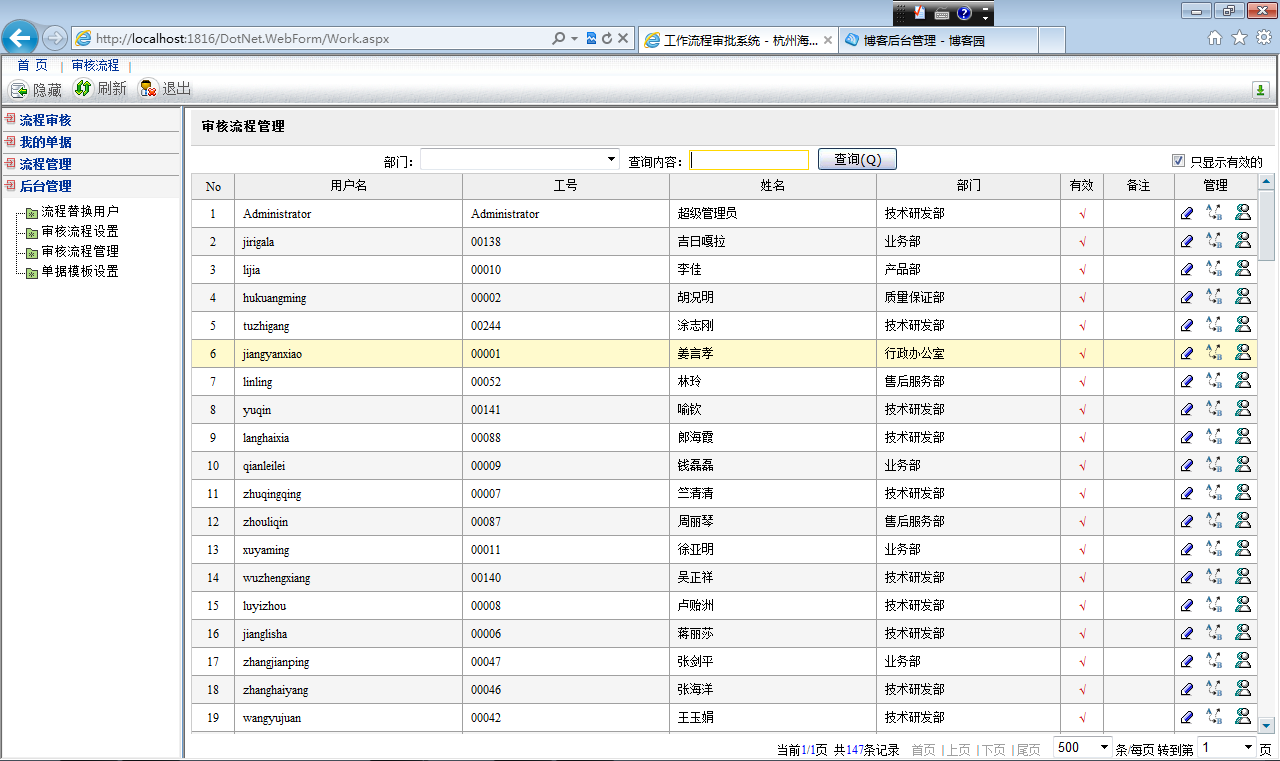
Task: Click the 首页 first-page pager link
Action: click(x=923, y=749)
